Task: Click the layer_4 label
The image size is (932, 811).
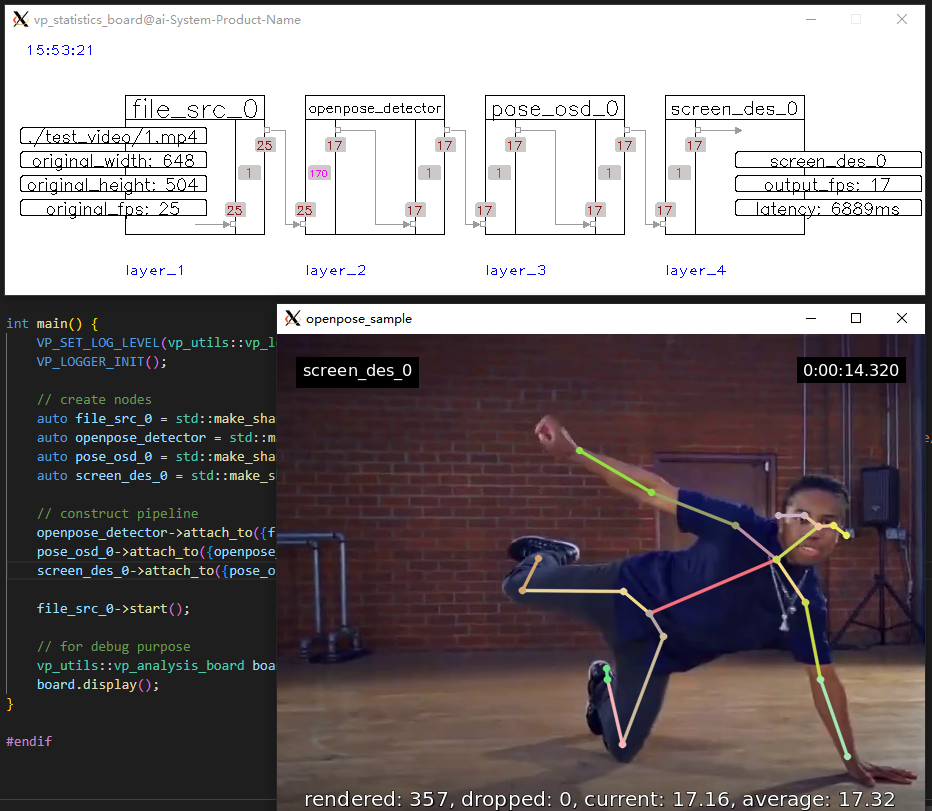Action: pyautogui.click(x=695, y=270)
